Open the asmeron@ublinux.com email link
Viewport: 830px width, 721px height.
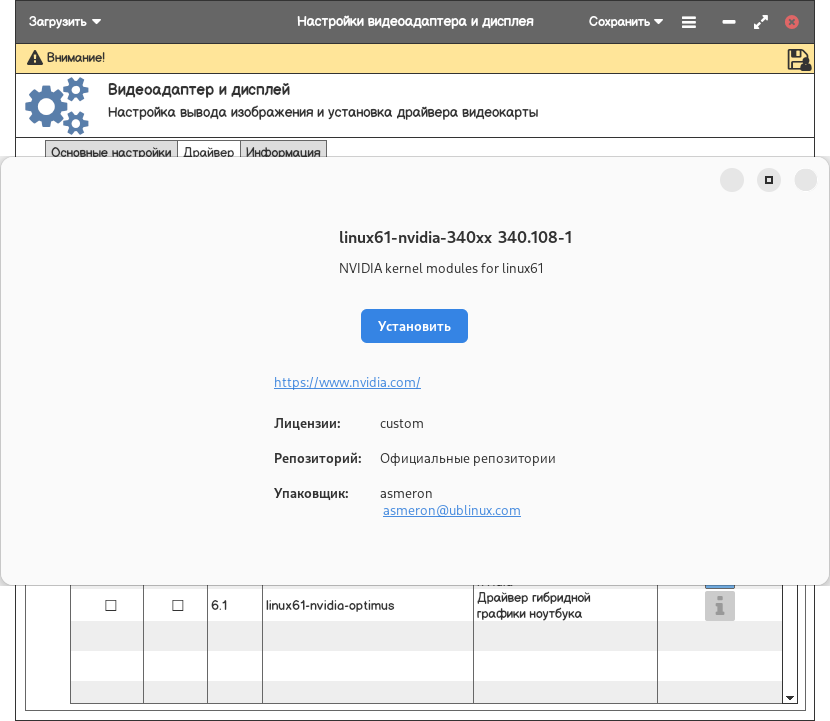(x=452, y=510)
